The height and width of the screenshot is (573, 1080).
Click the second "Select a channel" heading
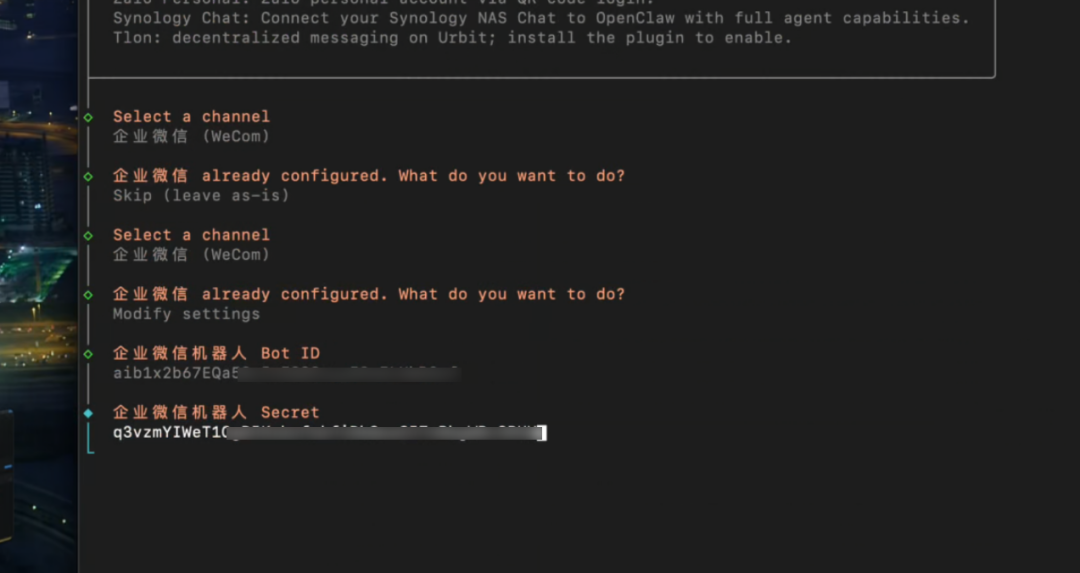coord(191,235)
